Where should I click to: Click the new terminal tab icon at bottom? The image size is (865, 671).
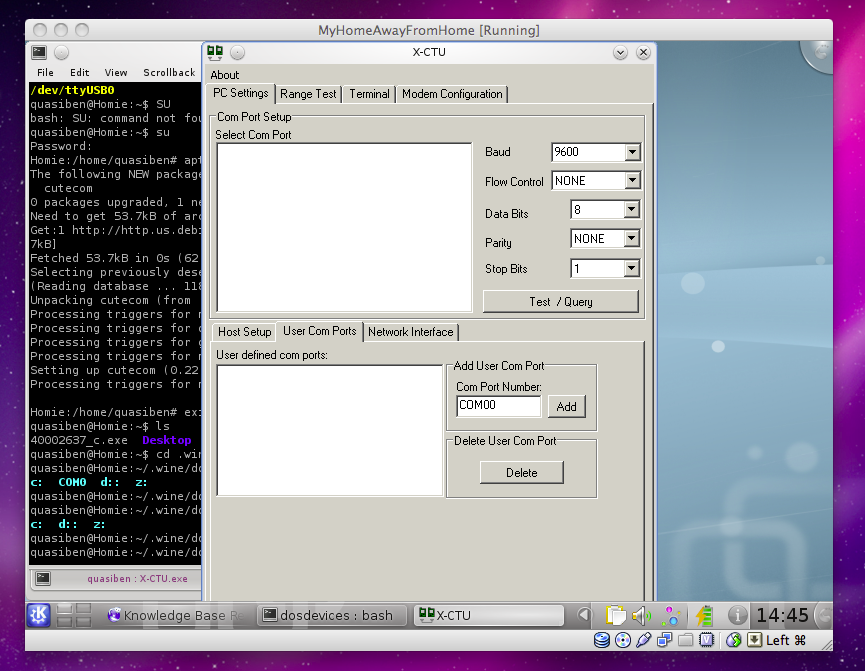[42, 578]
